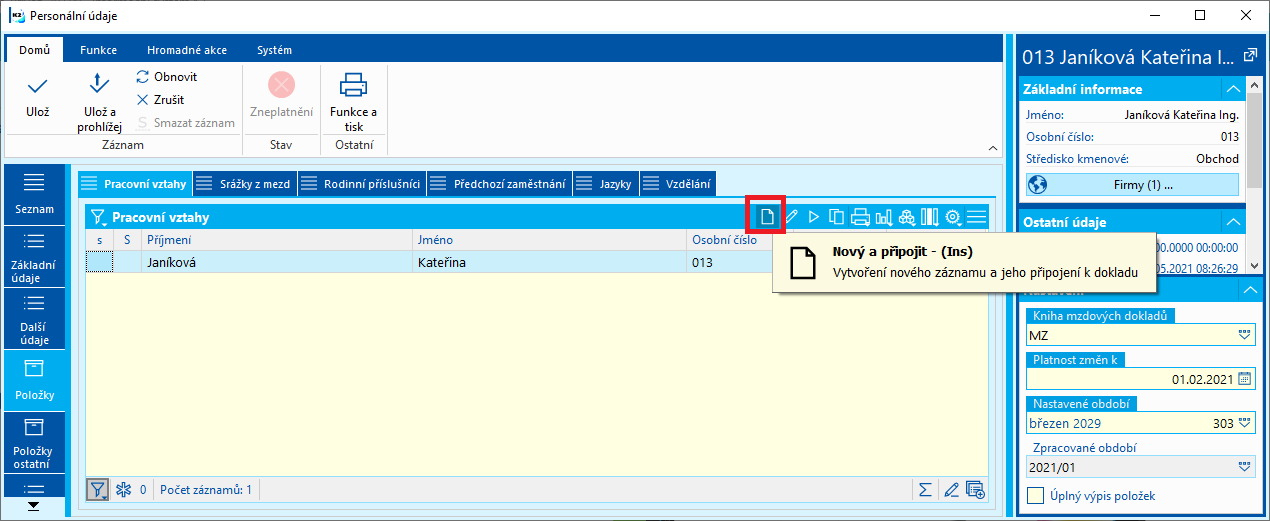Click the Osobní číslo column header

pyautogui.click(x=729, y=240)
